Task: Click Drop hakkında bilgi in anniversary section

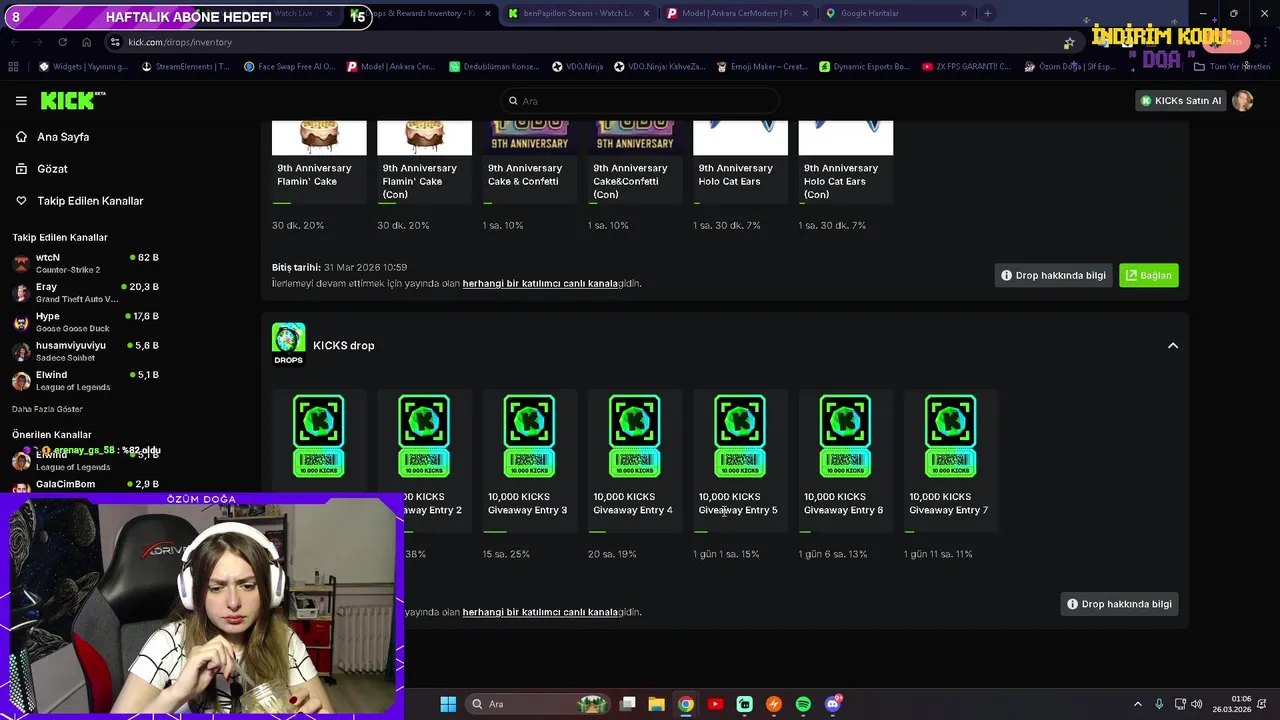Action: [1053, 275]
